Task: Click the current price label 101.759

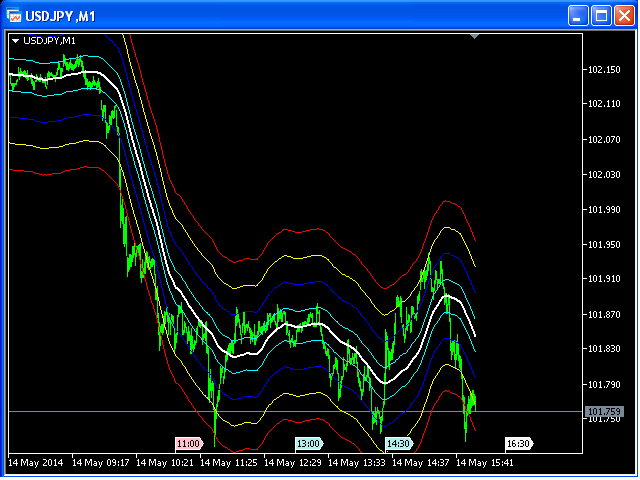Action: (x=604, y=412)
